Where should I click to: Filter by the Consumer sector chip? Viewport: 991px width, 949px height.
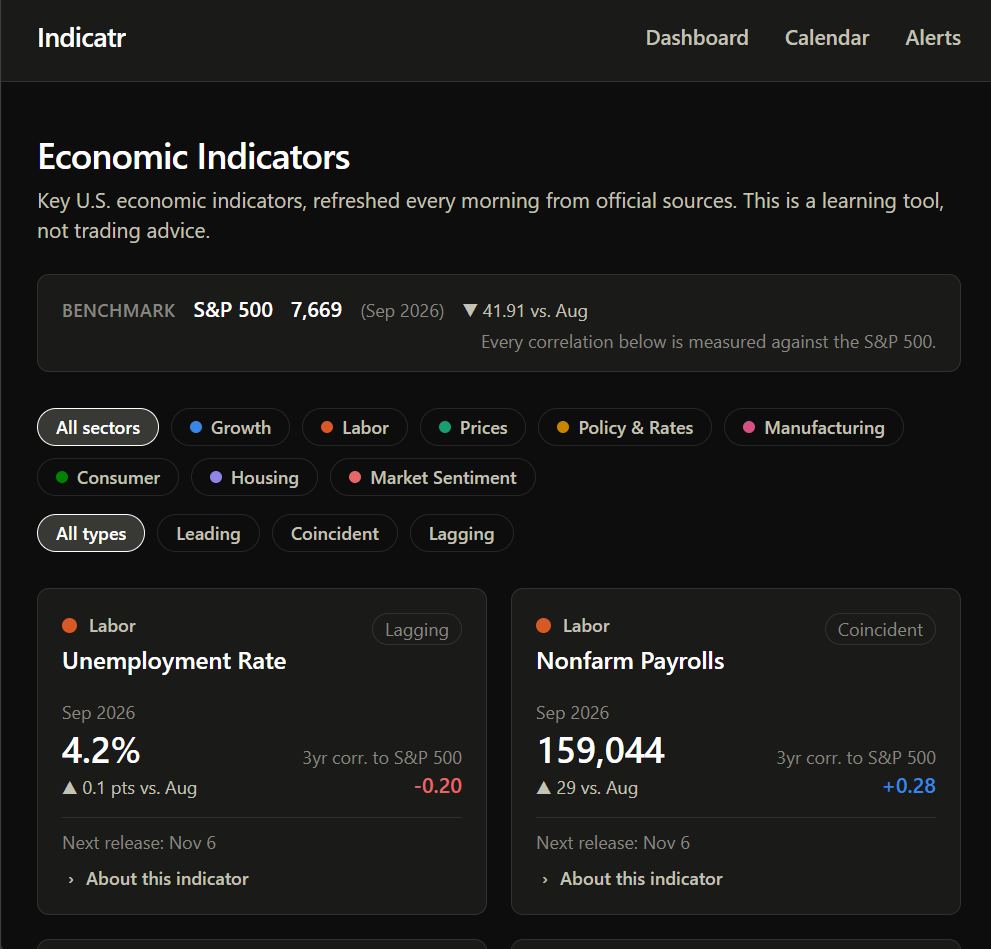(108, 478)
